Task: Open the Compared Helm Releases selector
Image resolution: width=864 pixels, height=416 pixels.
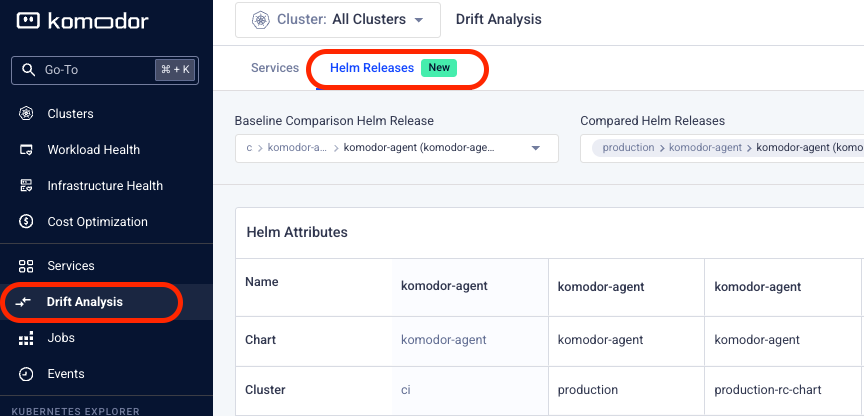Action: pyautogui.click(x=722, y=148)
